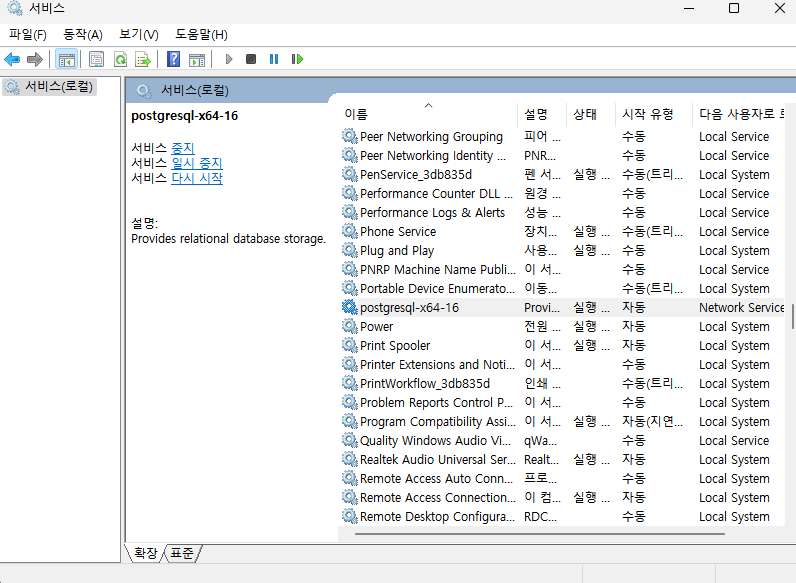Select Remote Access Connection Manager row

(x=563, y=497)
